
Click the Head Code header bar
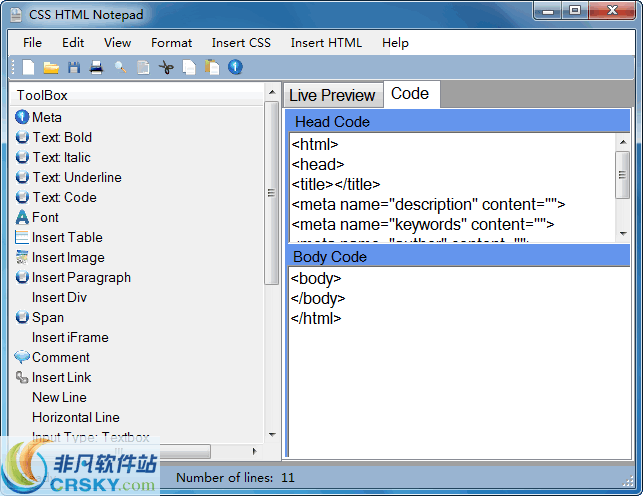click(x=458, y=122)
